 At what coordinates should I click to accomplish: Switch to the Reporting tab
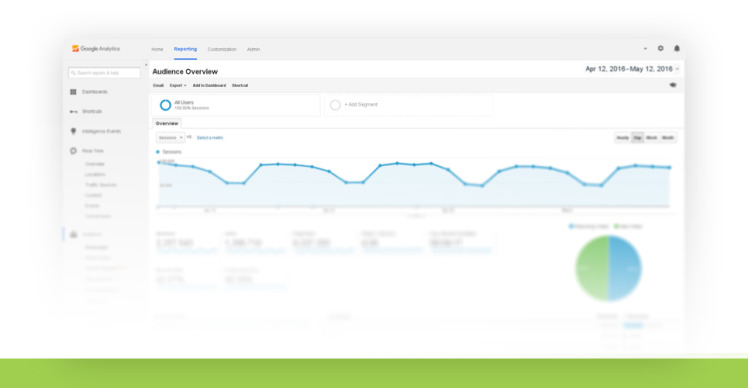(185, 49)
